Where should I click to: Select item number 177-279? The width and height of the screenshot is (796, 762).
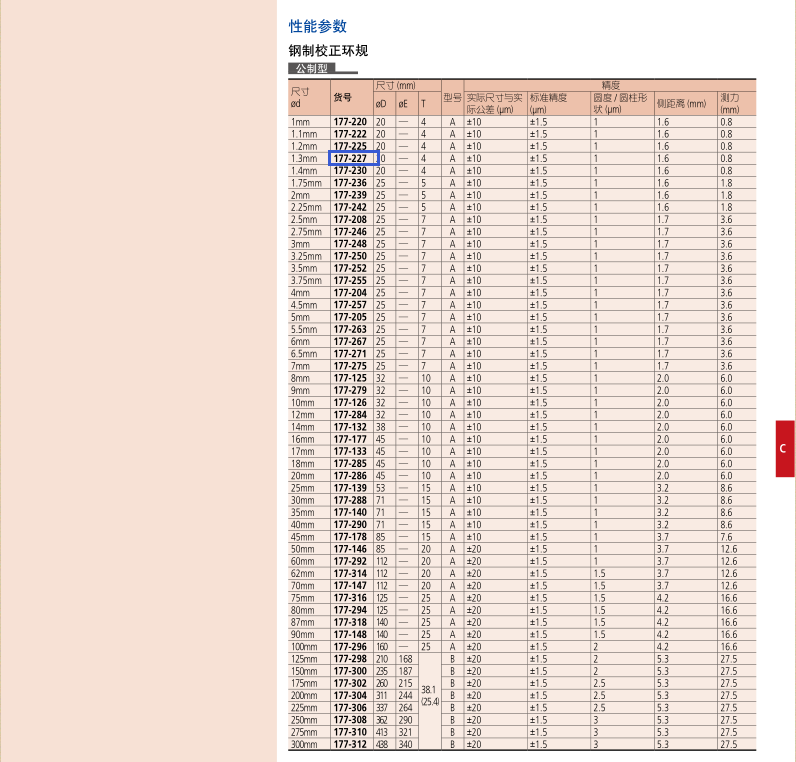tap(350, 390)
